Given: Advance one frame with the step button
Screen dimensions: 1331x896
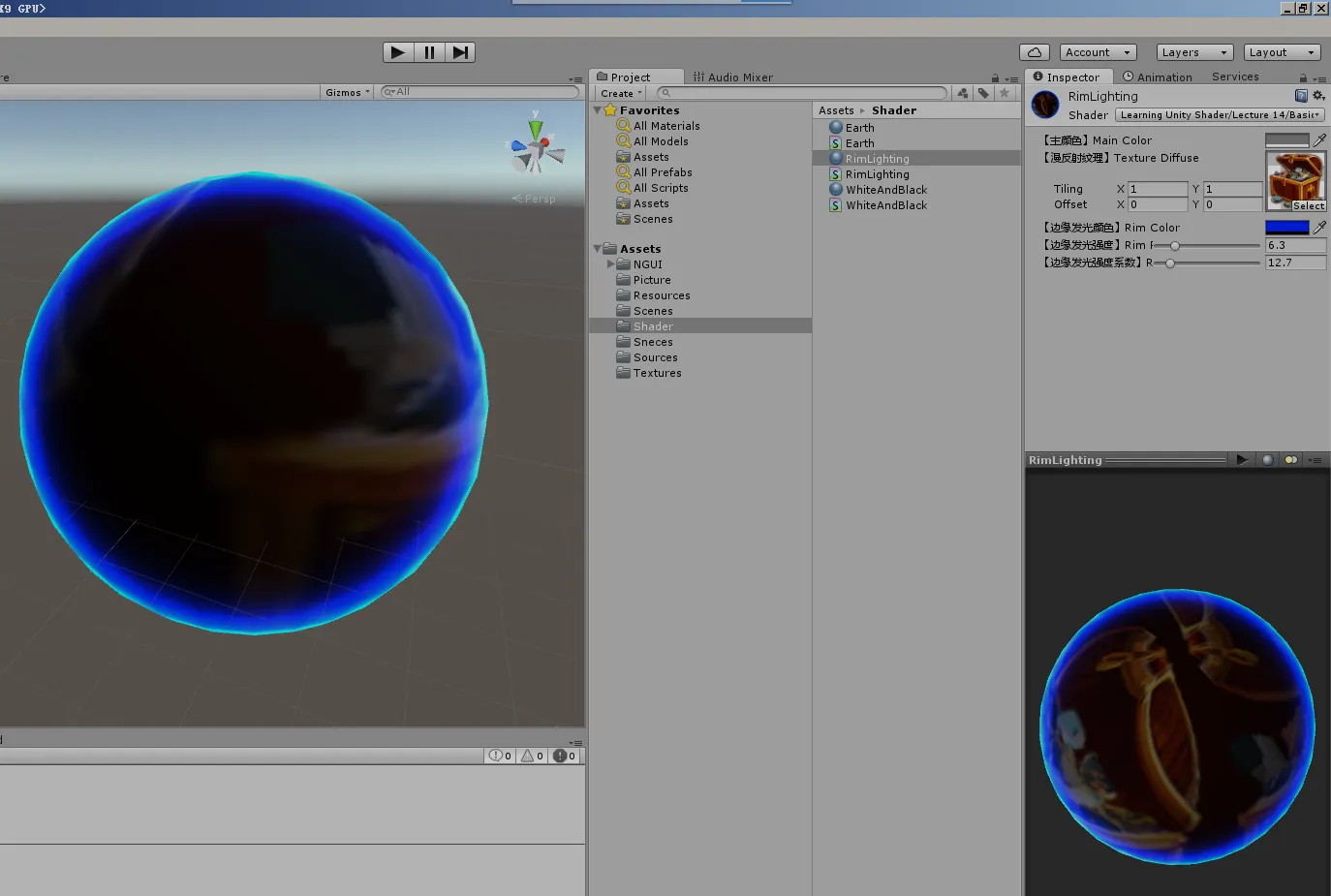Looking at the screenshot, I should click(x=460, y=52).
